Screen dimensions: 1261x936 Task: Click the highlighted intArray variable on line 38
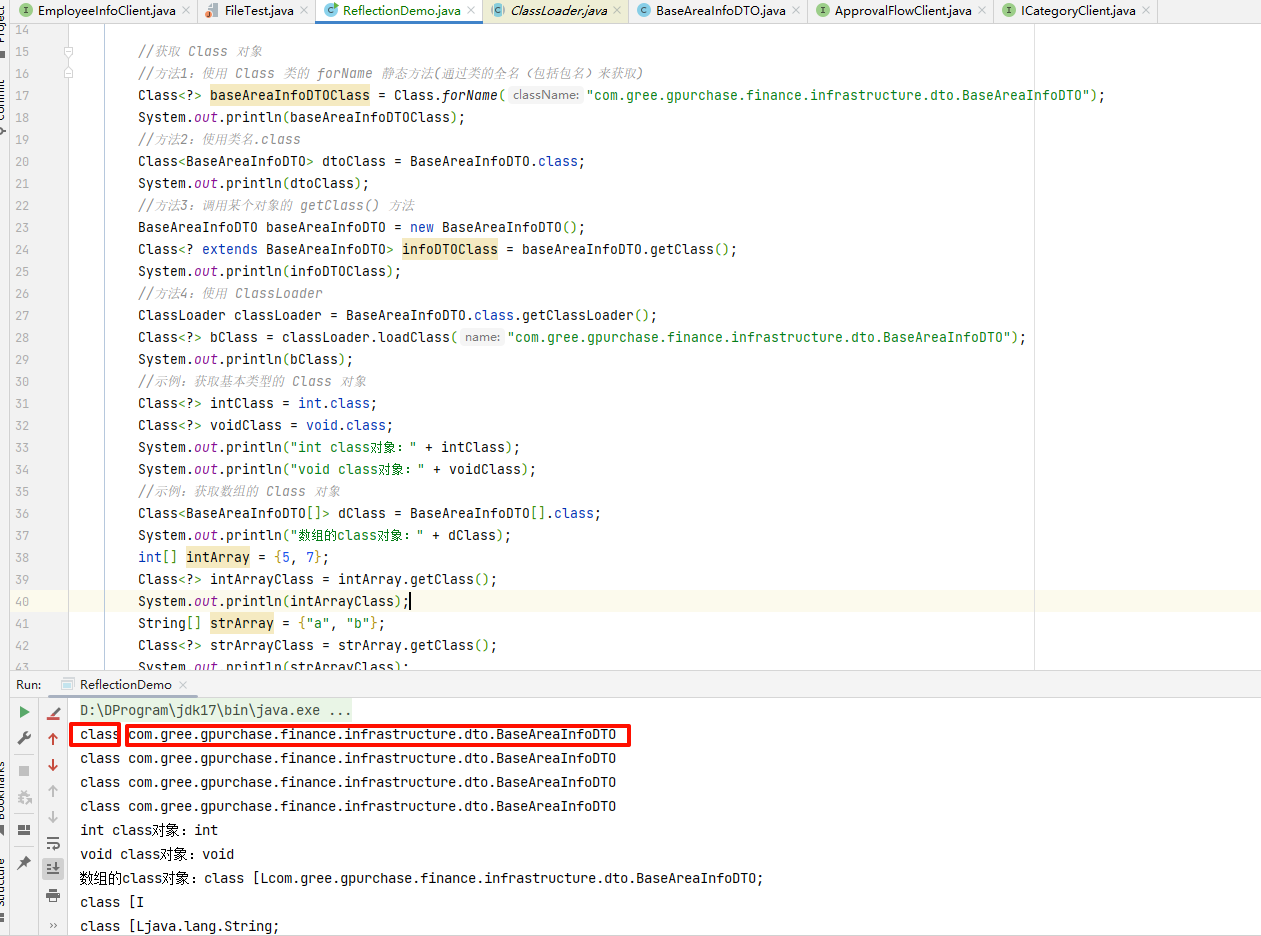coord(218,557)
